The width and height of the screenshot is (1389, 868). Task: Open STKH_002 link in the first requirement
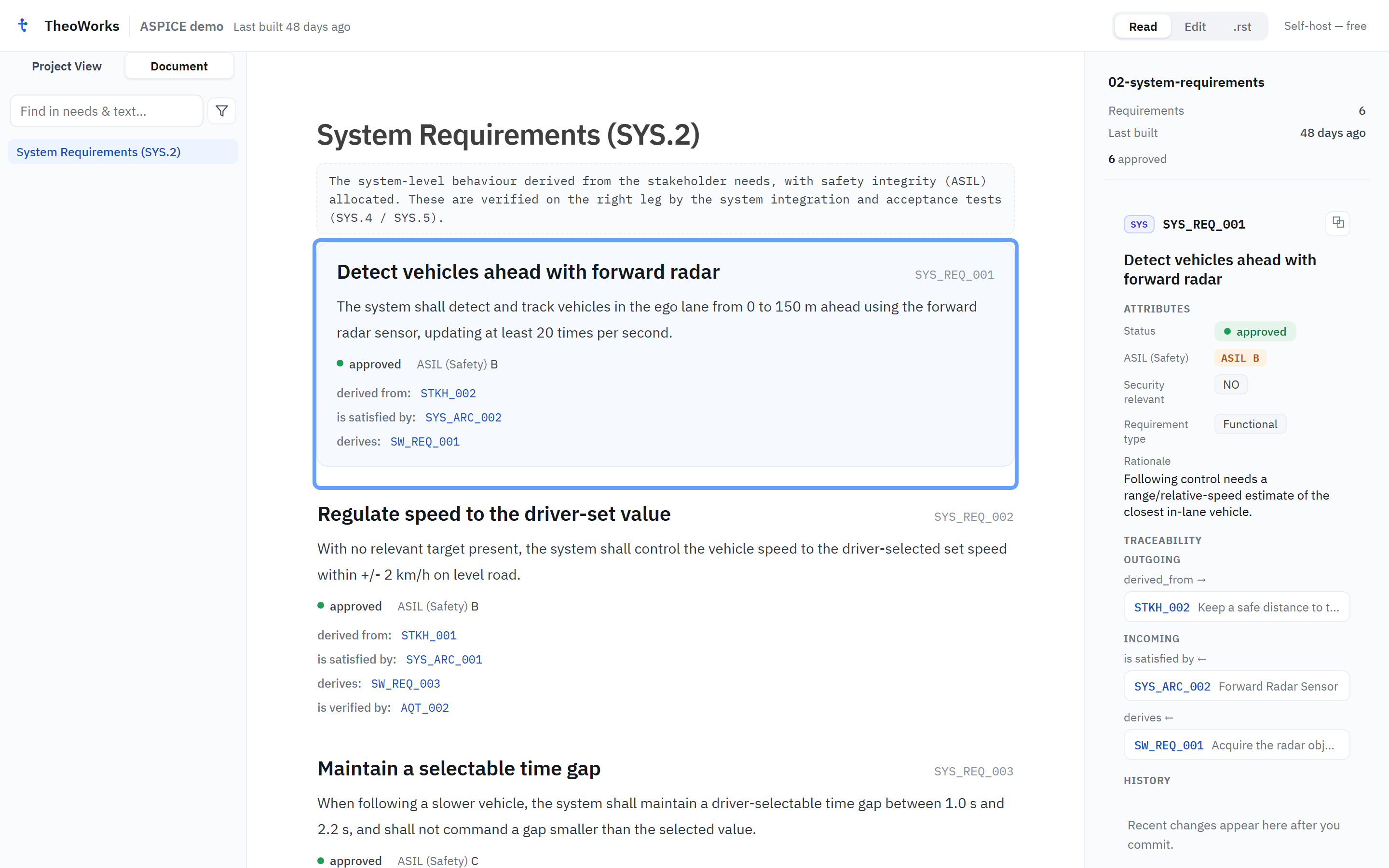click(448, 393)
